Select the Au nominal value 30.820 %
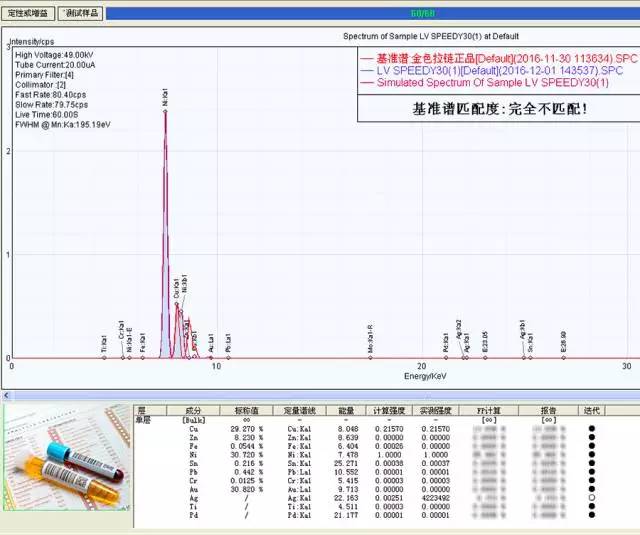 pyautogui.click(x=247, y=489)
